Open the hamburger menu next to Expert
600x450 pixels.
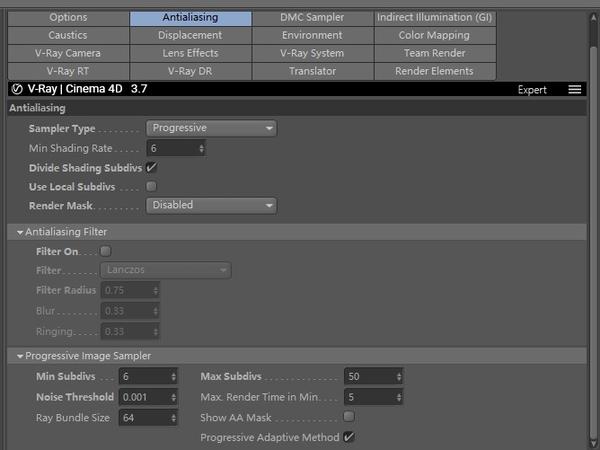(574, 90)
